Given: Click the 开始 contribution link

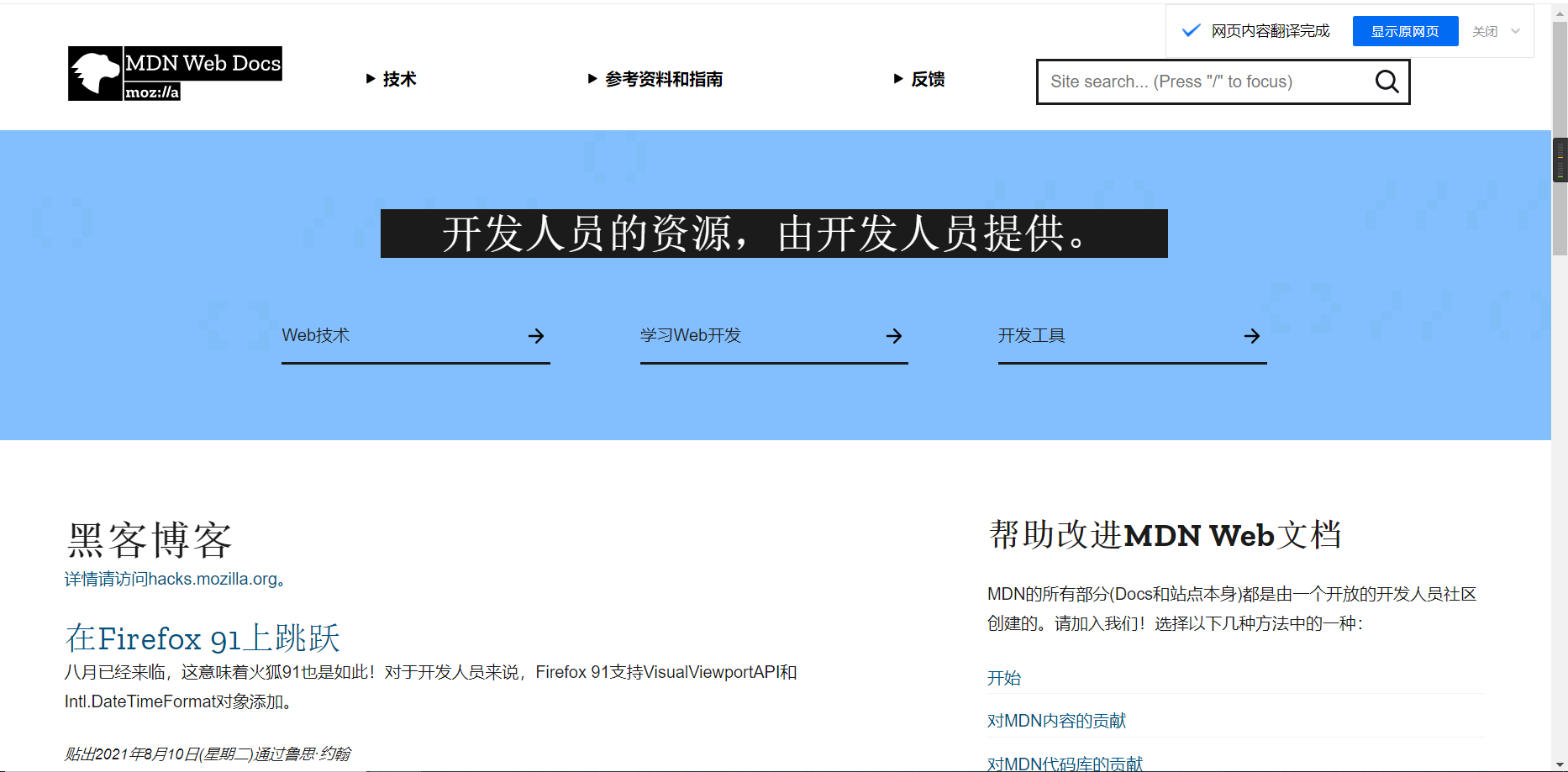Looking at the screenshot, I should click(x=1003, y=678).
